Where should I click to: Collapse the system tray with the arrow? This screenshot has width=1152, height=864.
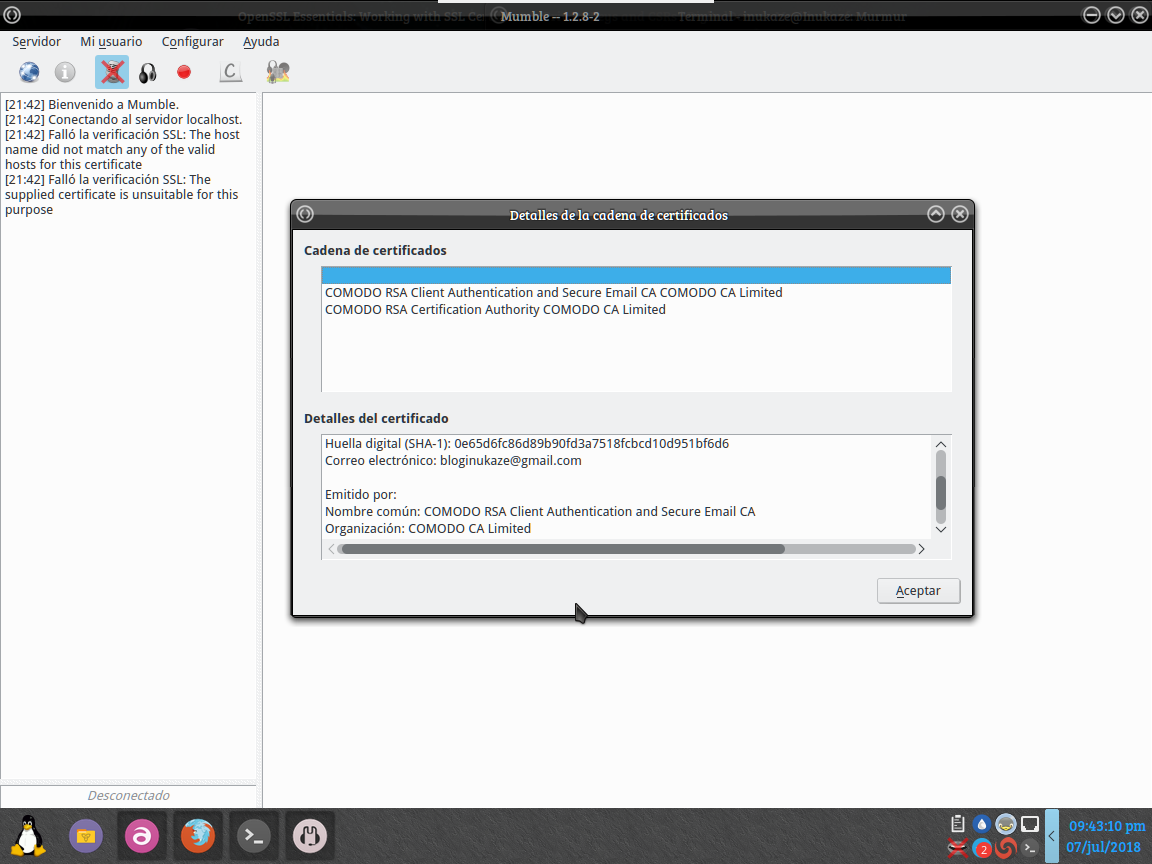coord(1051,836)
